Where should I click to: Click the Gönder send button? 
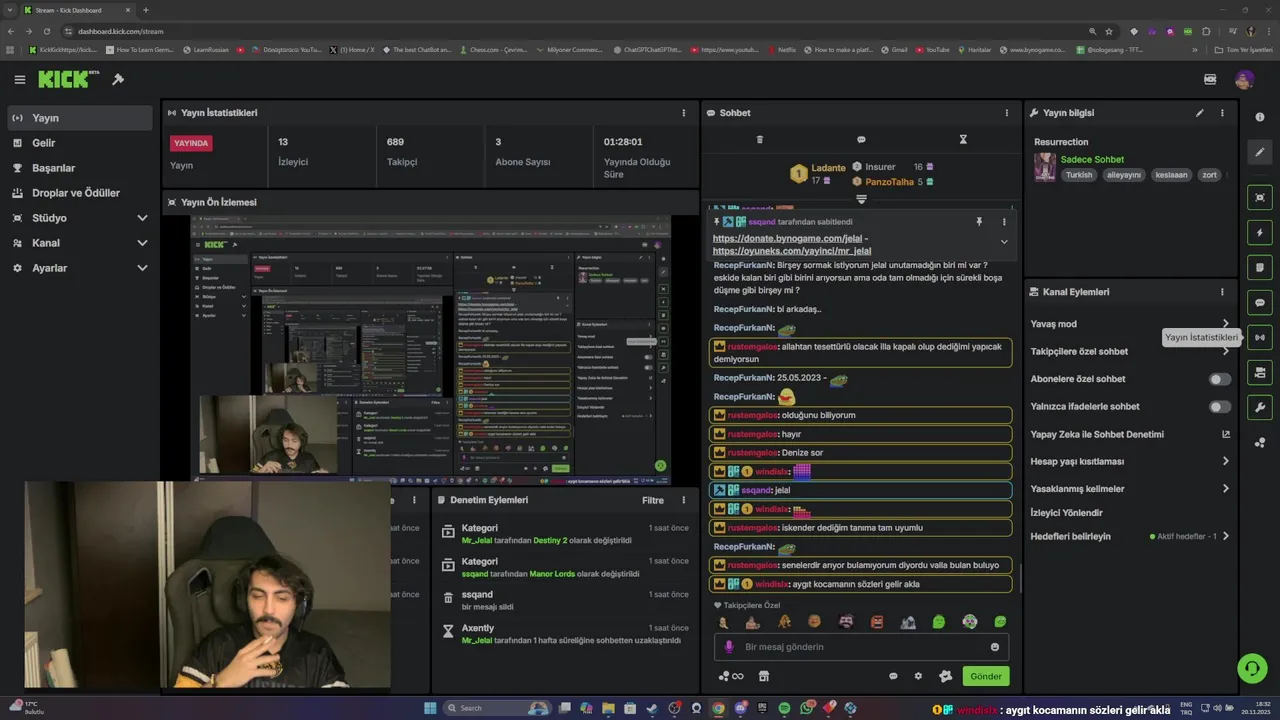pyautogui.click(x=985, y=676)
